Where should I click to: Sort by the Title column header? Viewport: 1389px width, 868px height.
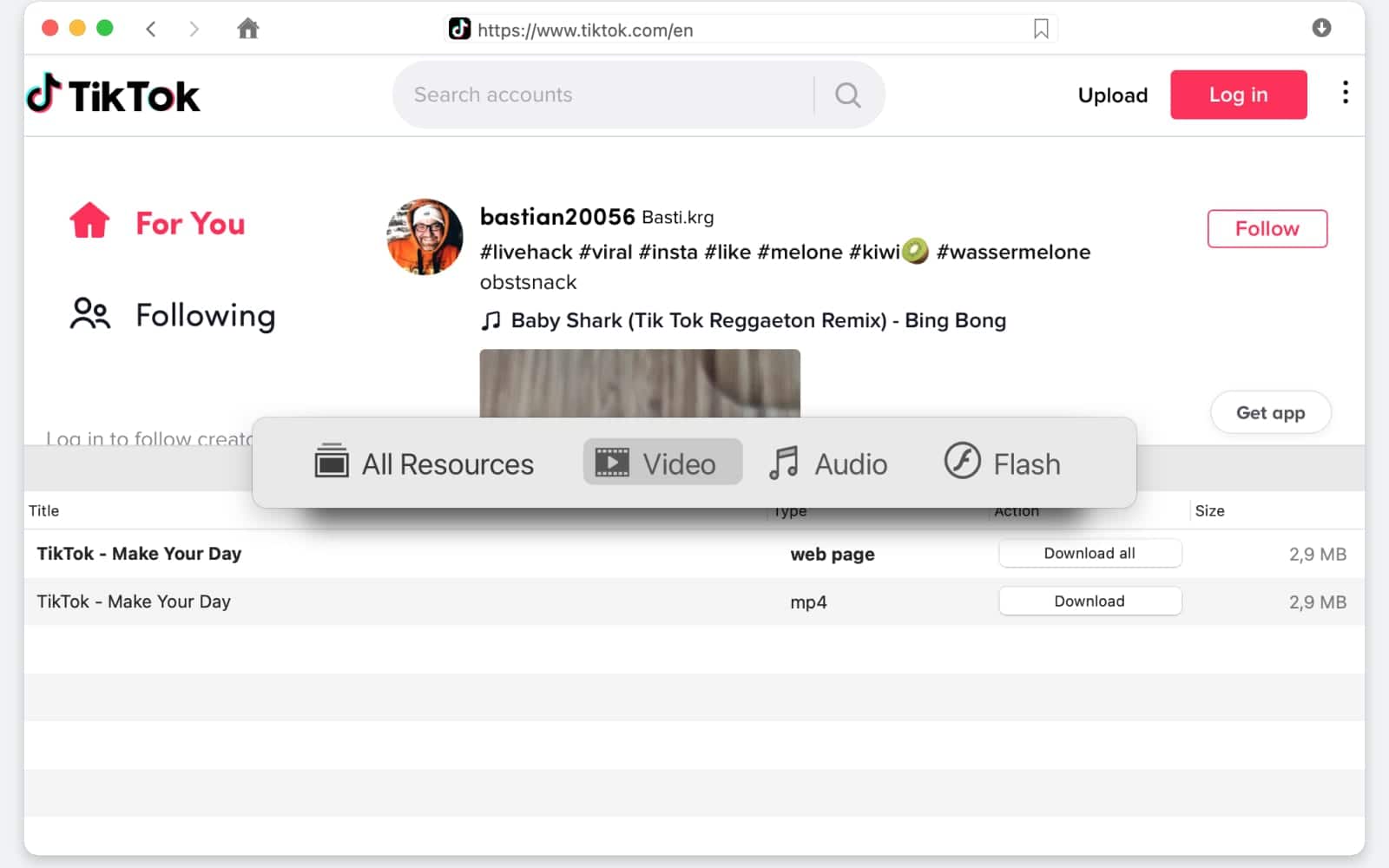tap(43, 510)
